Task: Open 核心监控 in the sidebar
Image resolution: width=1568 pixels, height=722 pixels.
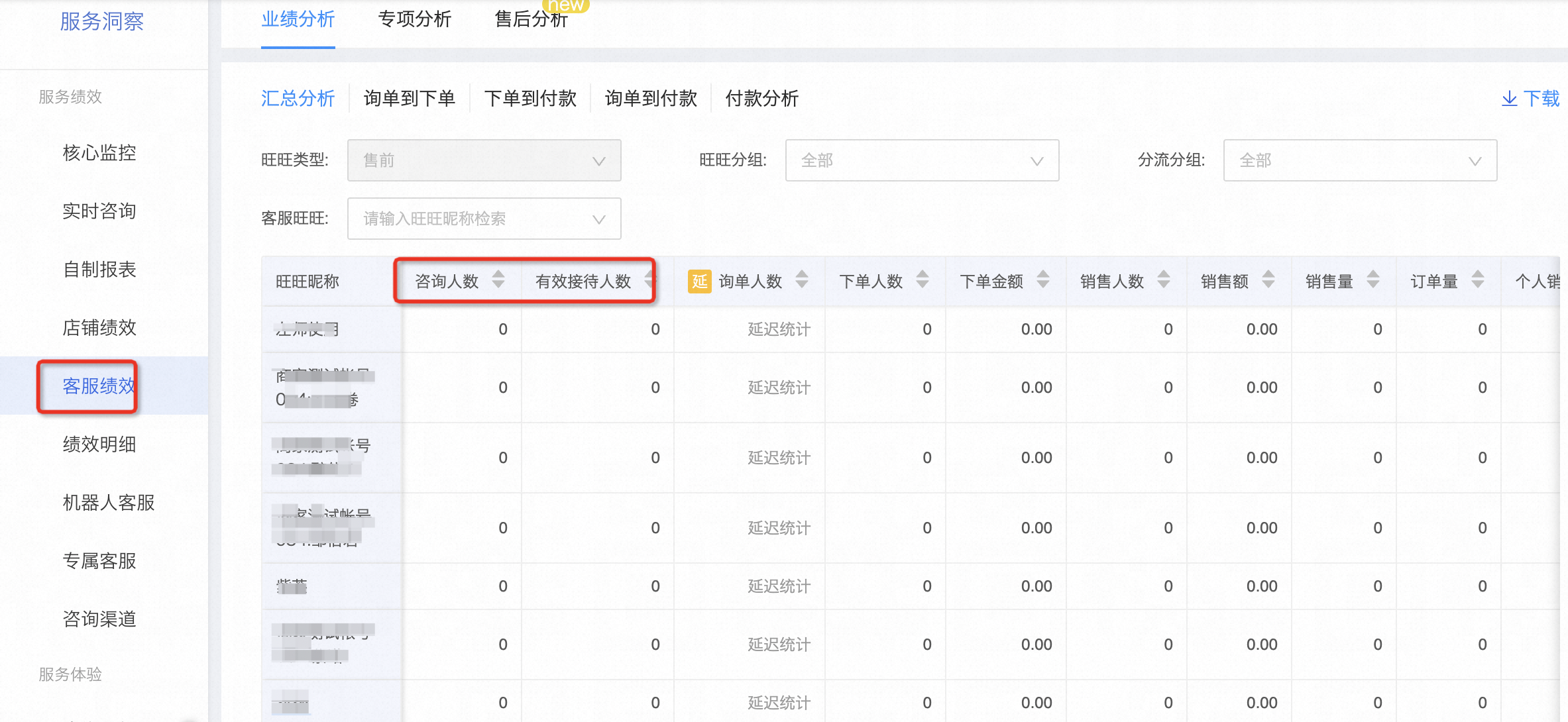Action: 99,153
